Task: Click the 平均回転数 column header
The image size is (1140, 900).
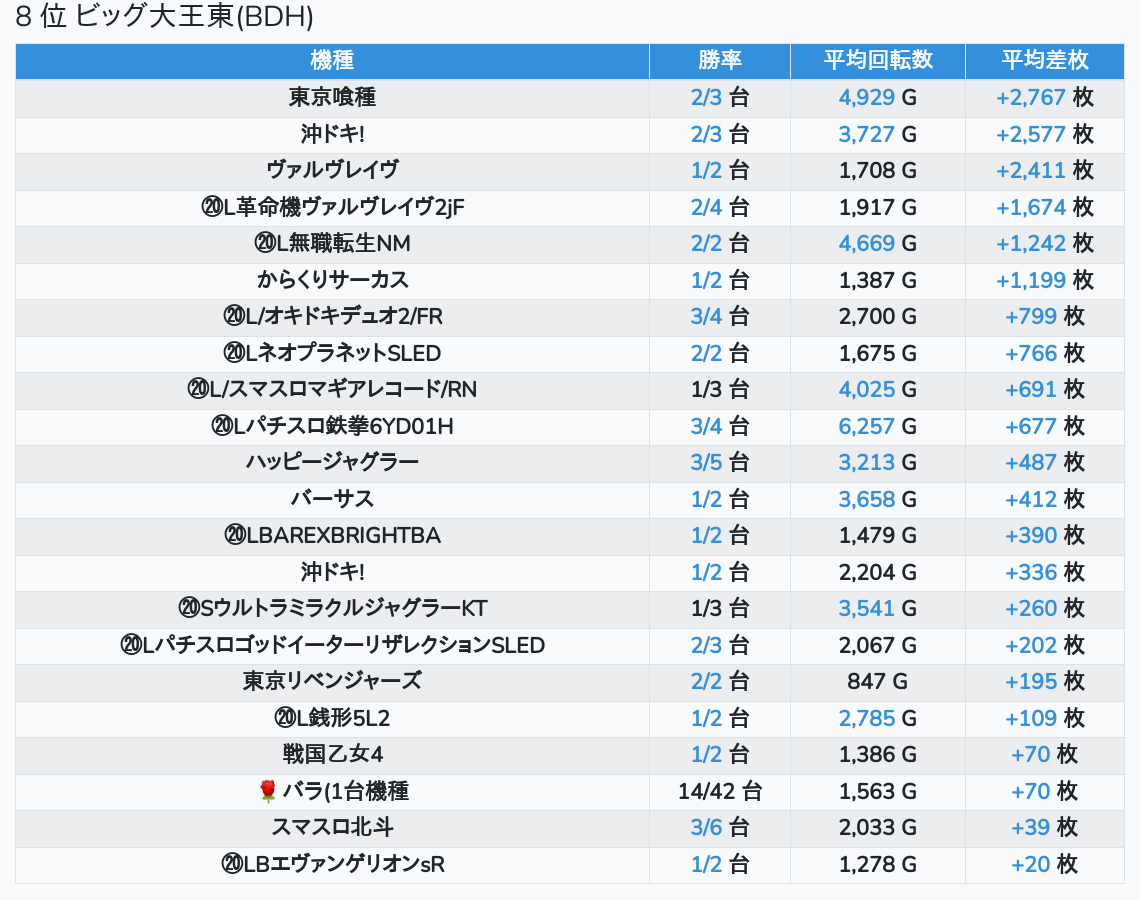Action: pos(877,60)
